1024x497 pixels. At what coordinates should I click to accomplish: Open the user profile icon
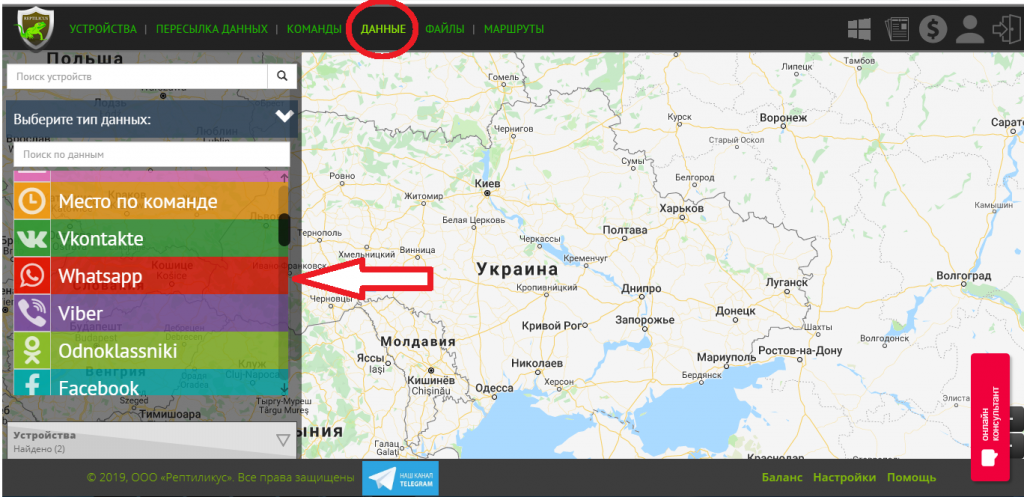tap(970, 29)
